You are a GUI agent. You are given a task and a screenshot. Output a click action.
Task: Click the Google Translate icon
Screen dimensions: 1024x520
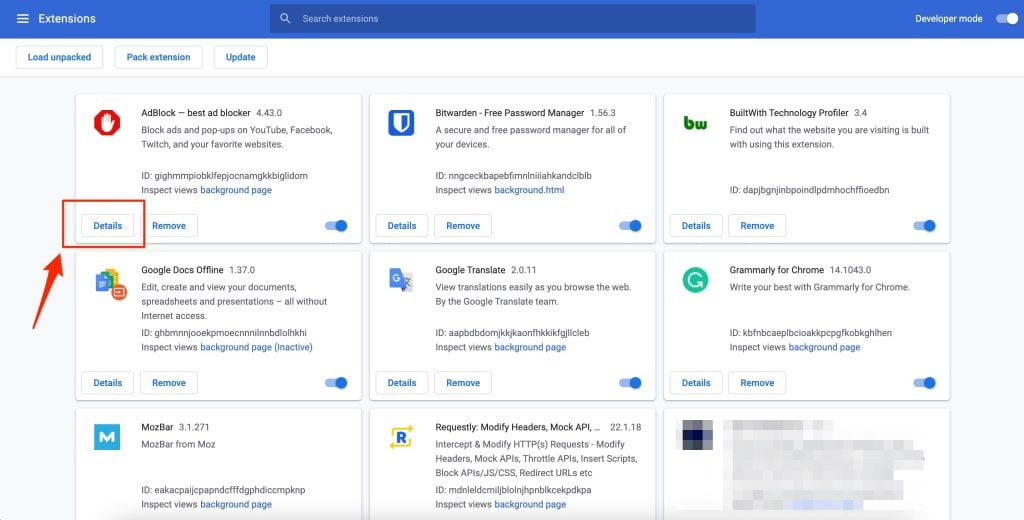point(401,280)
